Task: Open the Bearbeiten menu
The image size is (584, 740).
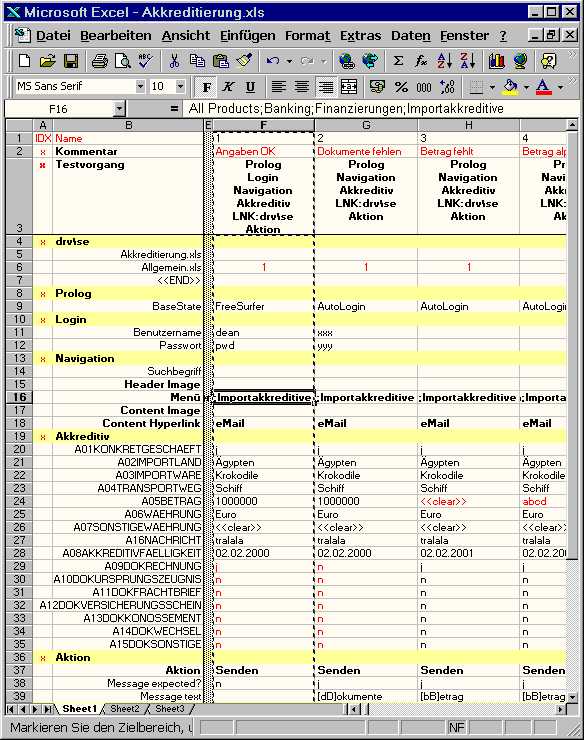Action: tap(116, 36)
